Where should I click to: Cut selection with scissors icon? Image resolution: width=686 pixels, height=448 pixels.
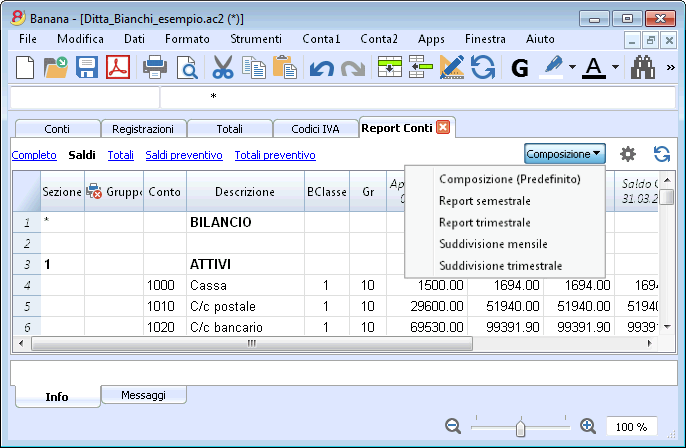[x=223, y=68]
